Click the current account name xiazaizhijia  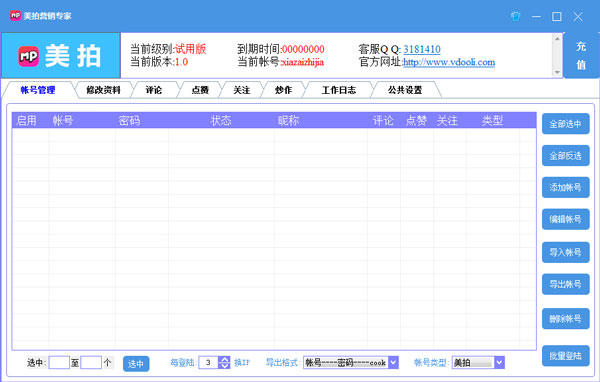tap(303, 62)
